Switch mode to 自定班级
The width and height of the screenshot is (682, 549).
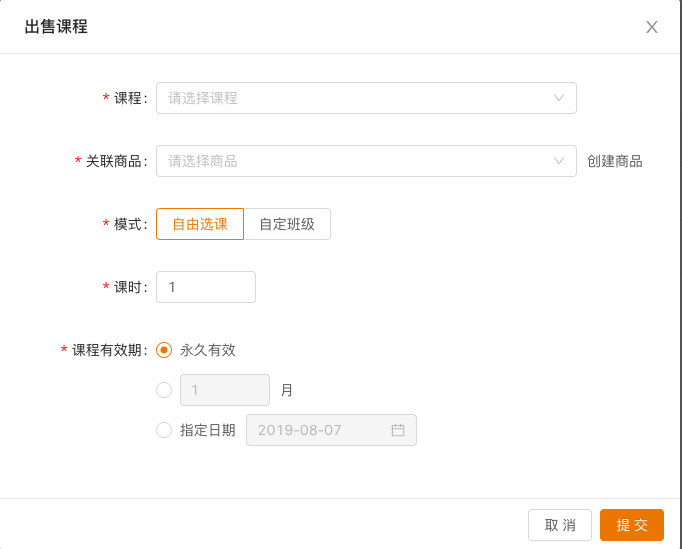pyautogui.click(x=287, y=224)
